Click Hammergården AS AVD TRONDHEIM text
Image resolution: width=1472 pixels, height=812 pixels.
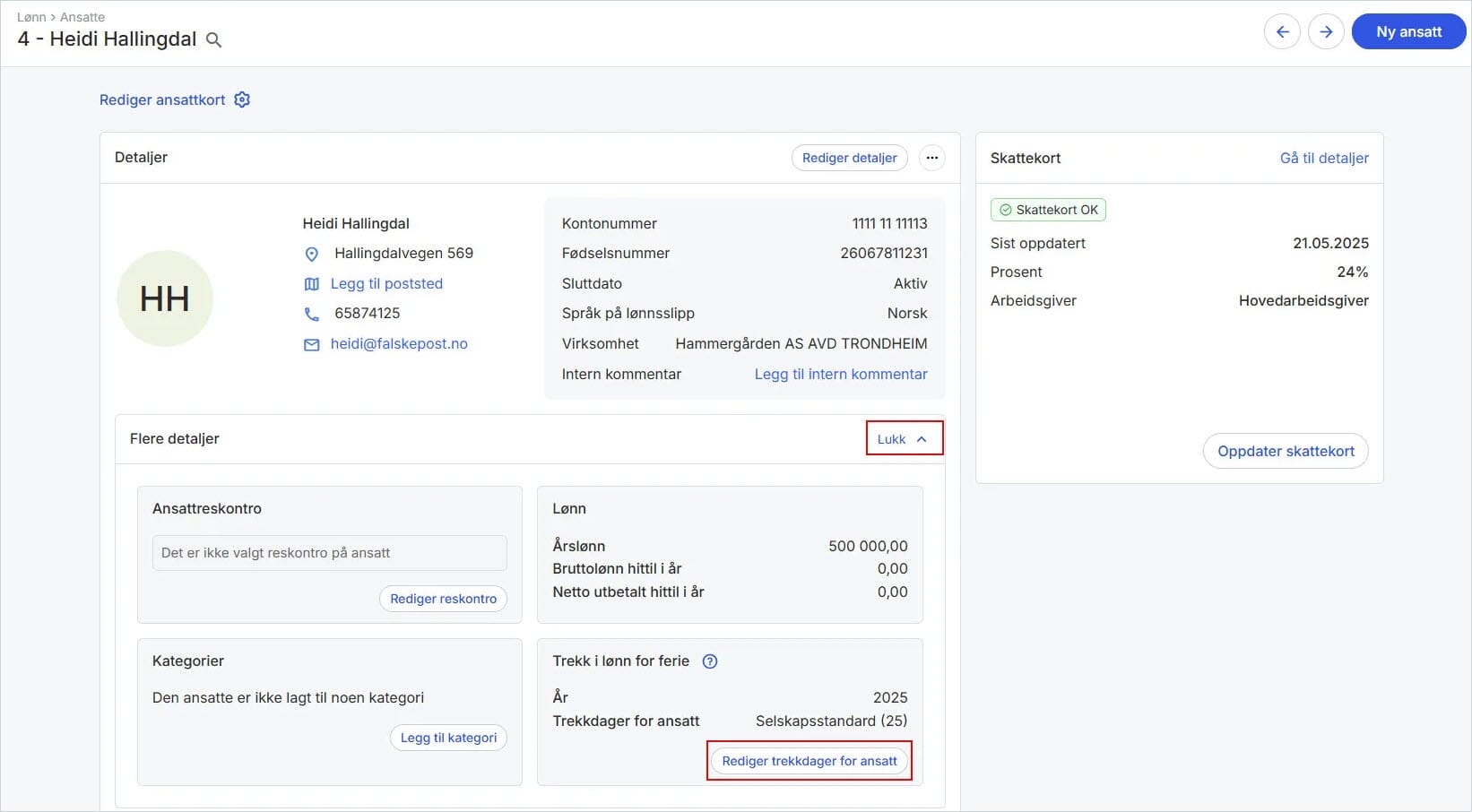[801, 343]
